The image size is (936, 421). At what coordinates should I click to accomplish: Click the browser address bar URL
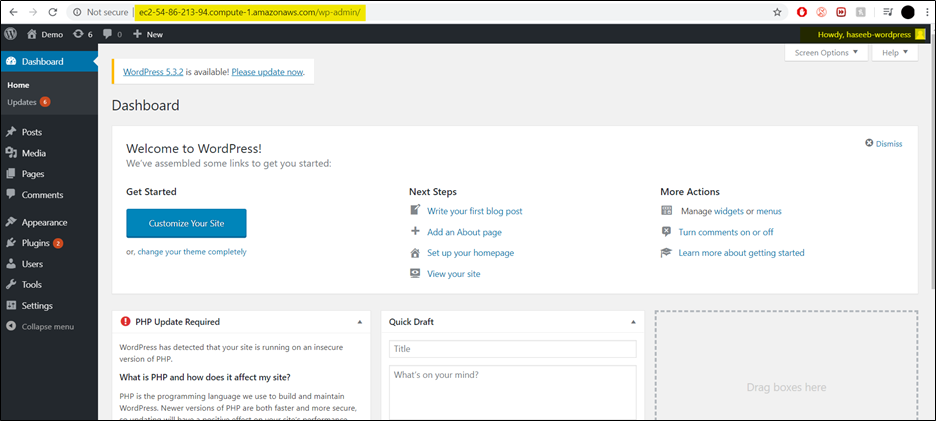(250, 12)
